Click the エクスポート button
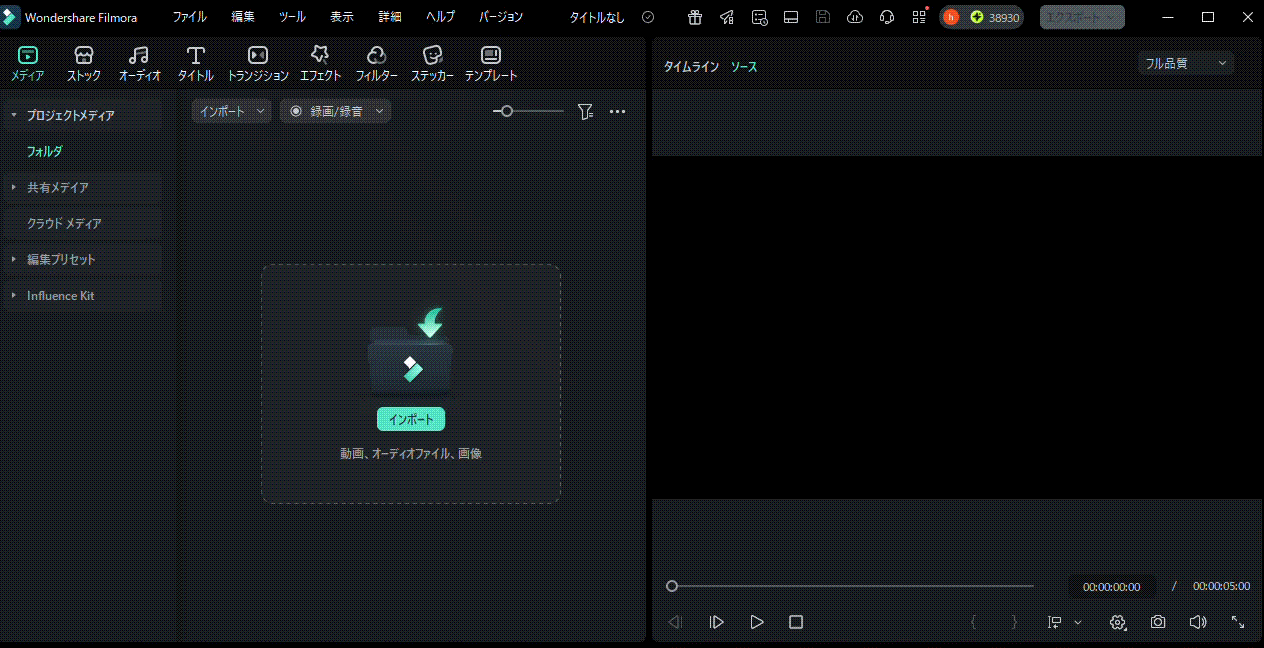 pyautogui.click(x=1081, y=17)
